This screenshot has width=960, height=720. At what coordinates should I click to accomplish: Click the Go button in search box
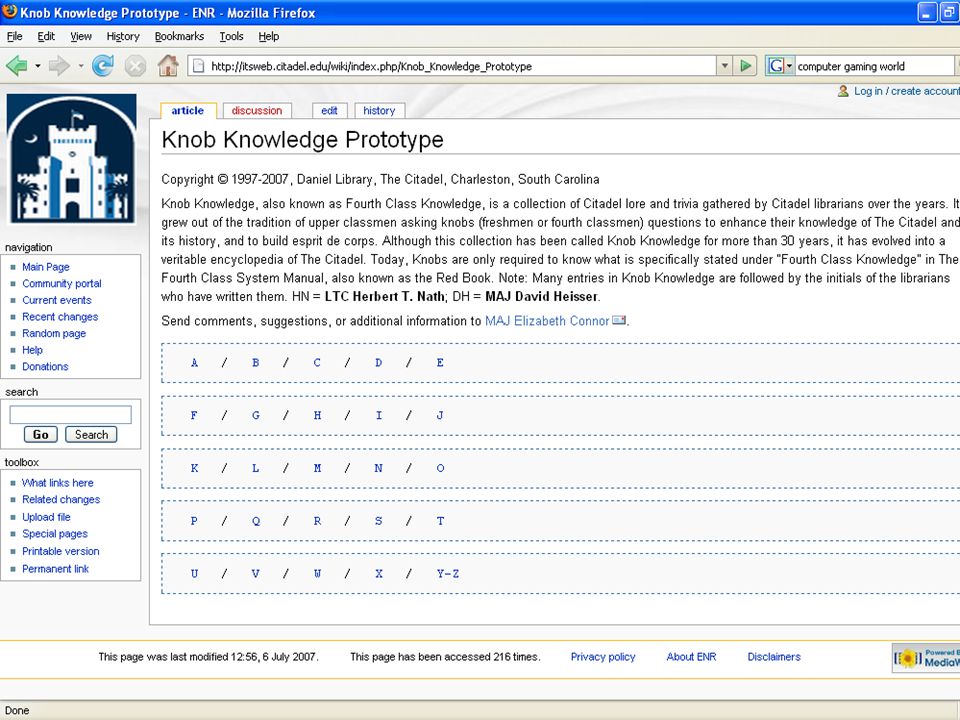click(41, 435)
